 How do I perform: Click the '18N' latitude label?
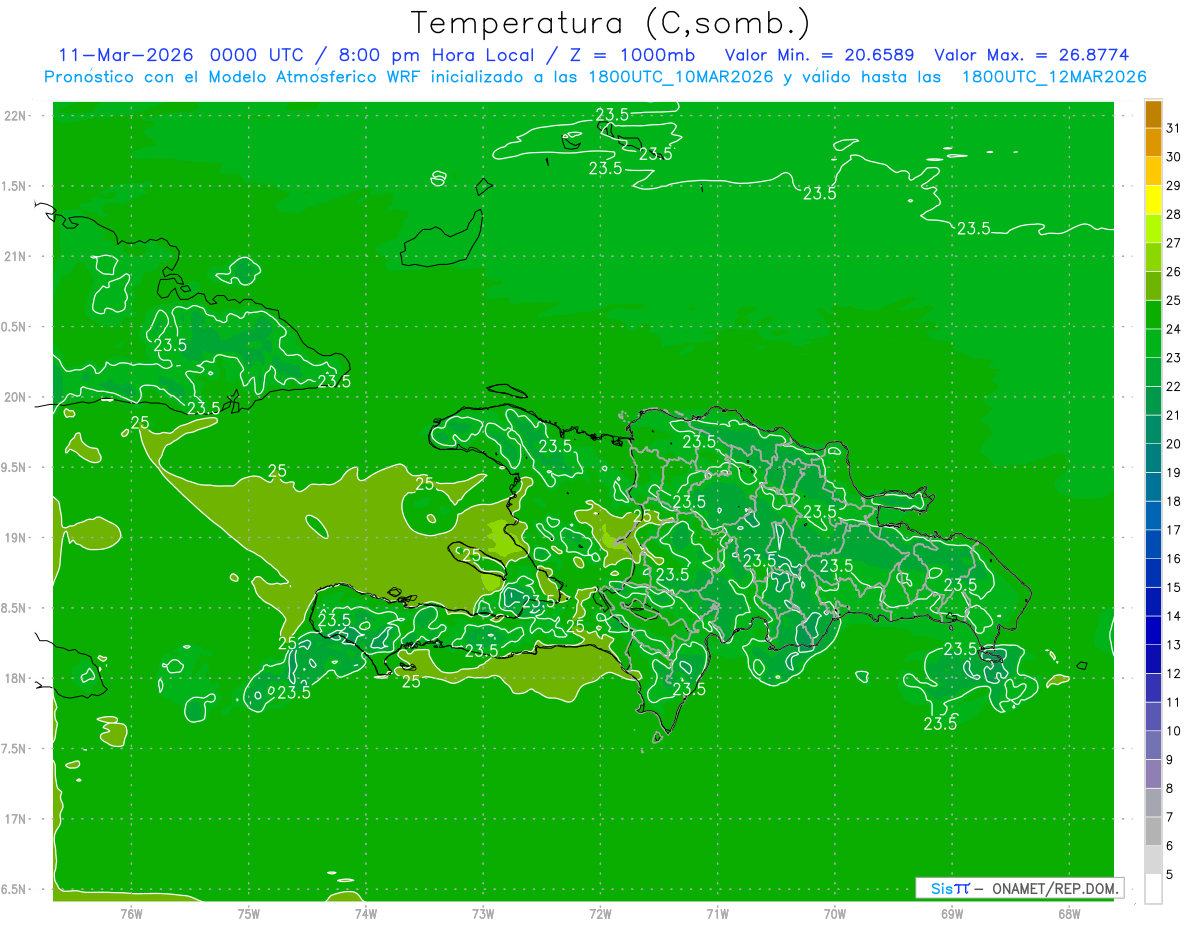15,679
